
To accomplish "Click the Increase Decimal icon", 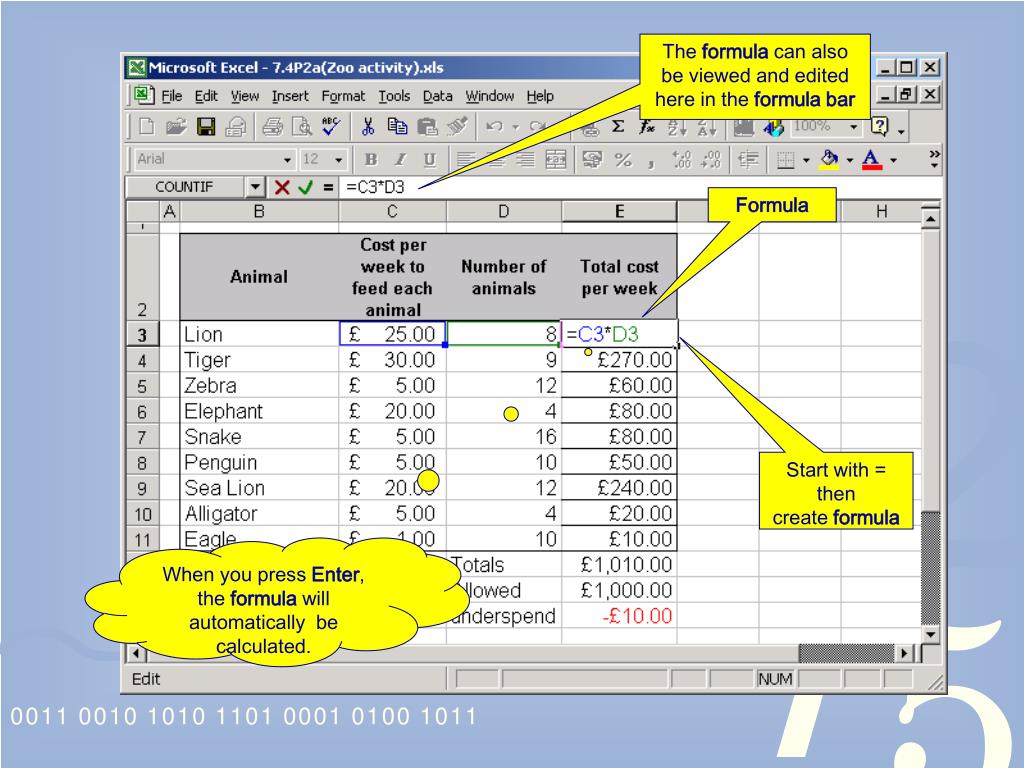I will (x=681, y=159).
